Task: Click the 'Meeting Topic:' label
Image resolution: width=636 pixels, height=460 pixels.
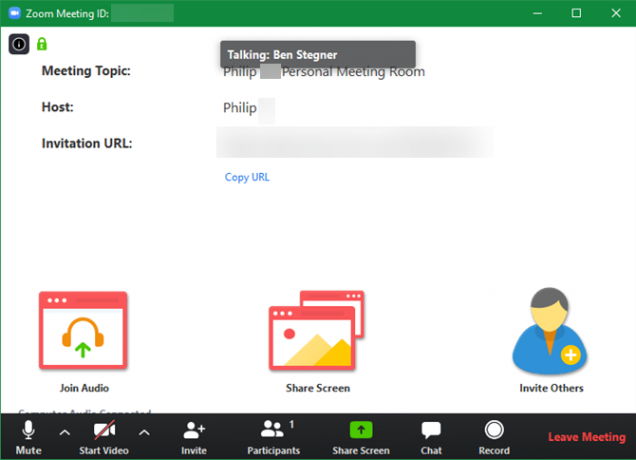Action: [x=86, y=71]
